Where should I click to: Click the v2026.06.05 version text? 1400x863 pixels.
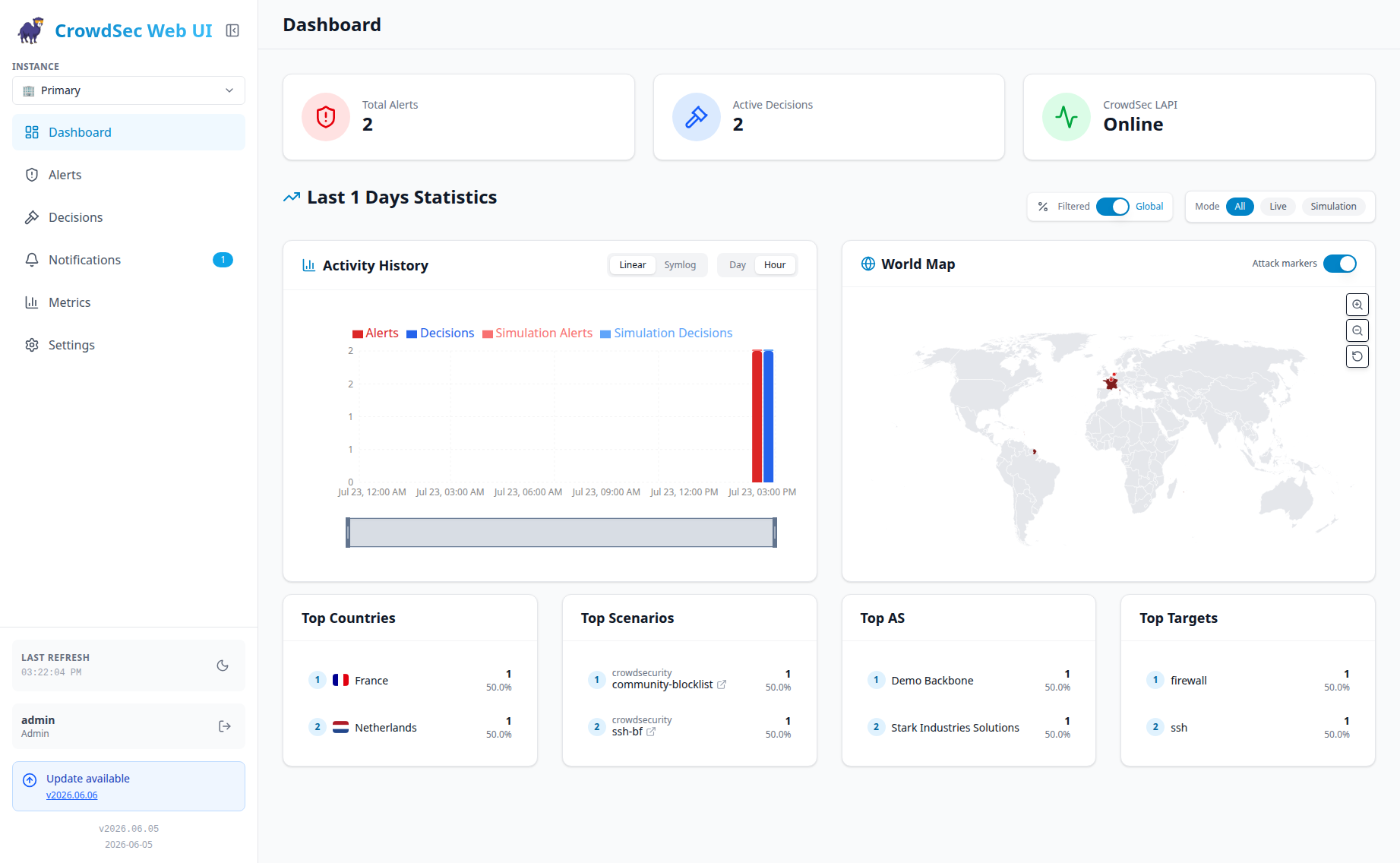129,829
